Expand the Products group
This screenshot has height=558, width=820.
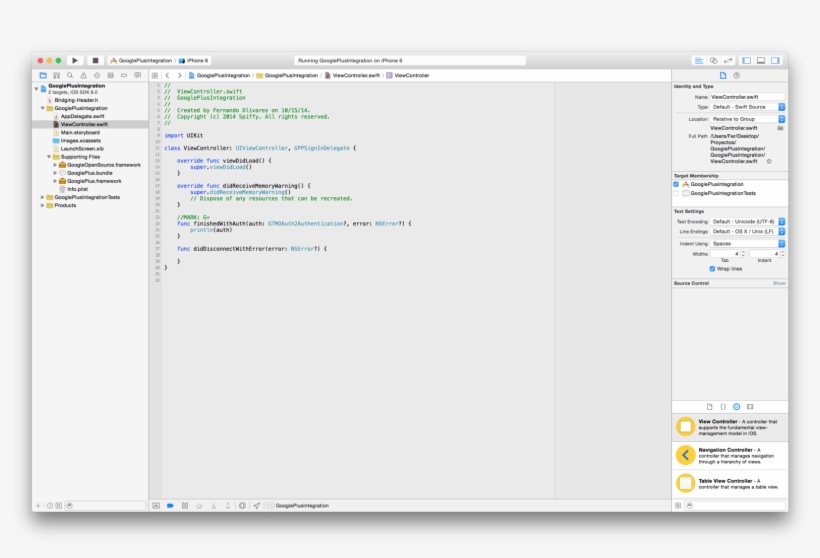pos(42,206)
